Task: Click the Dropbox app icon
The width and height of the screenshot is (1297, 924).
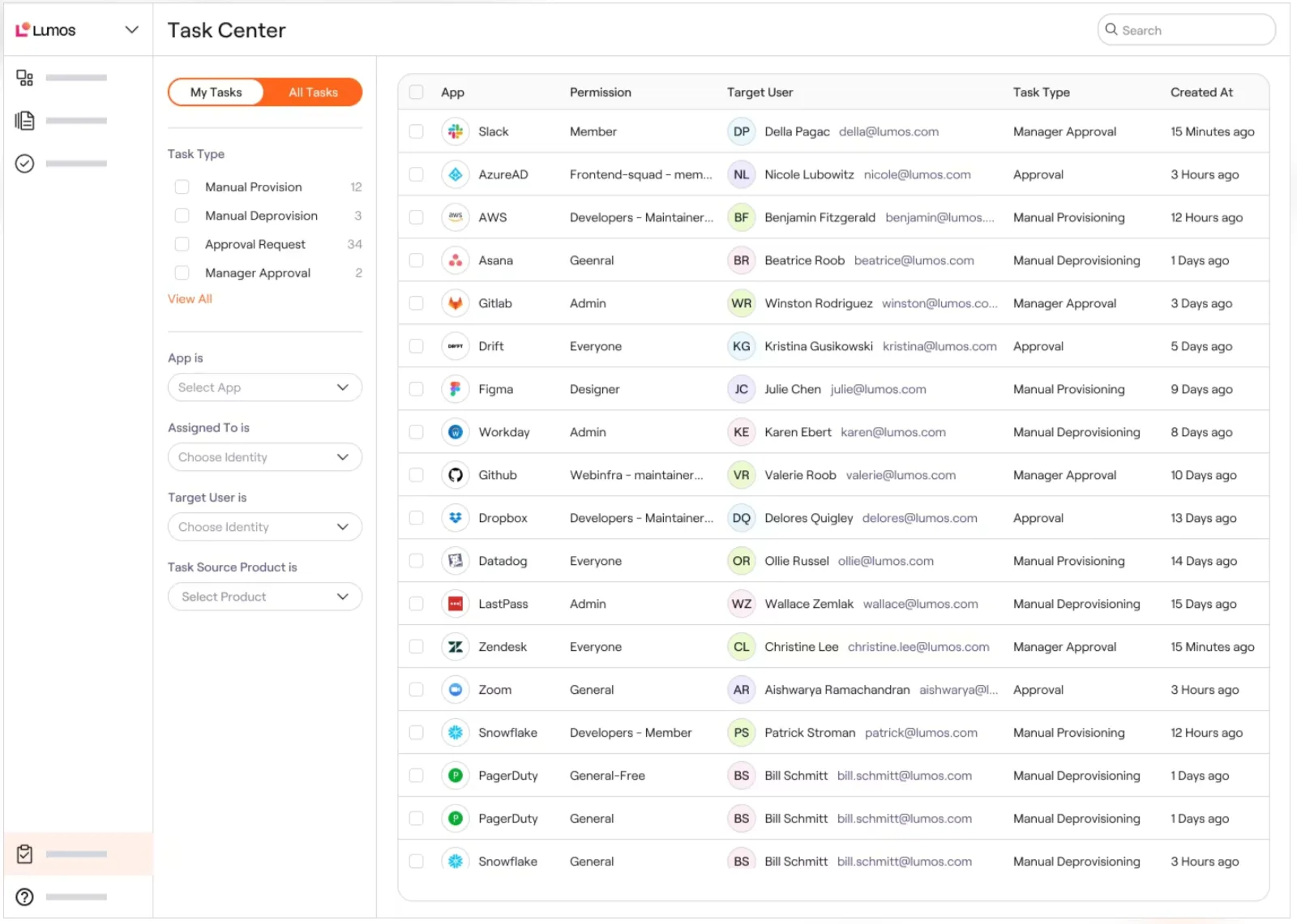Action: [456, 518]
